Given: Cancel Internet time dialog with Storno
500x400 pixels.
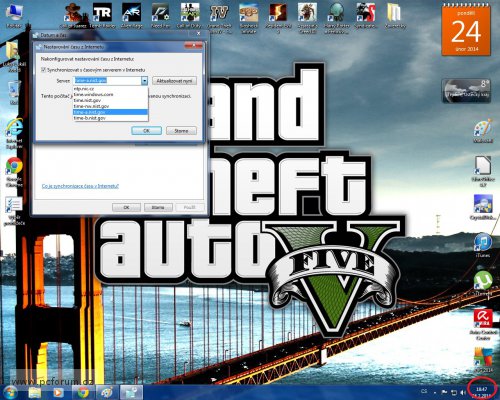Looking at the screenshot, I should click(x=181, y=131).
